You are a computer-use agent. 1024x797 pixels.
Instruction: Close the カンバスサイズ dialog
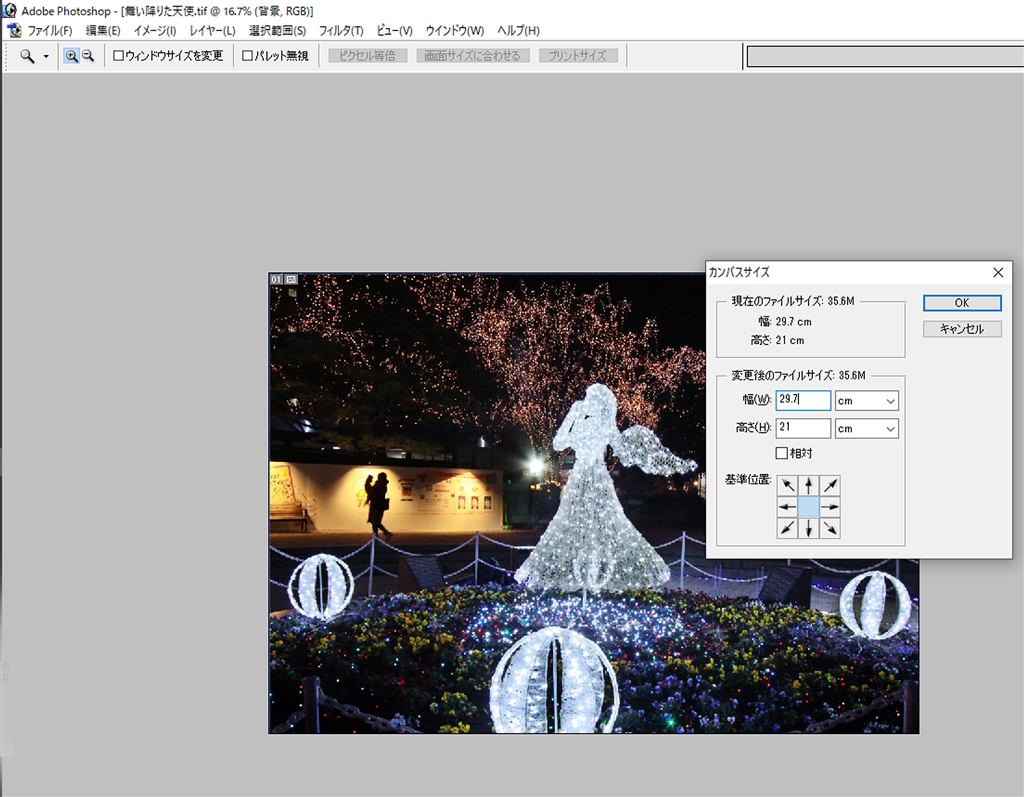pyautogui.click(x=998, y=272)
